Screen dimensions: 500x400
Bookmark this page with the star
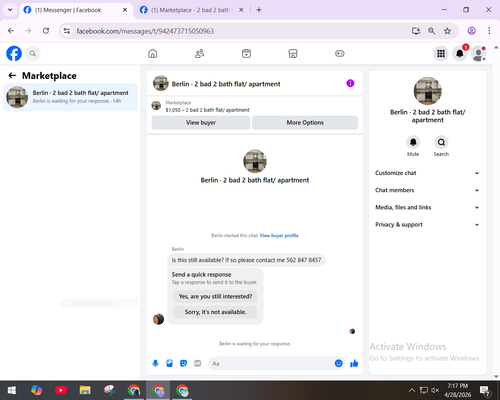(447, 31)
